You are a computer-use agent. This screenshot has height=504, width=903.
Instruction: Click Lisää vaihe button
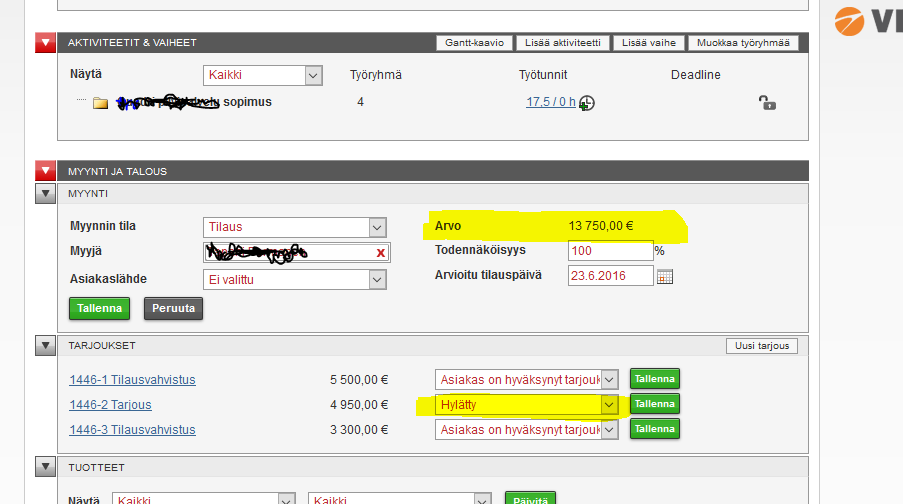[x=648, y=43]
